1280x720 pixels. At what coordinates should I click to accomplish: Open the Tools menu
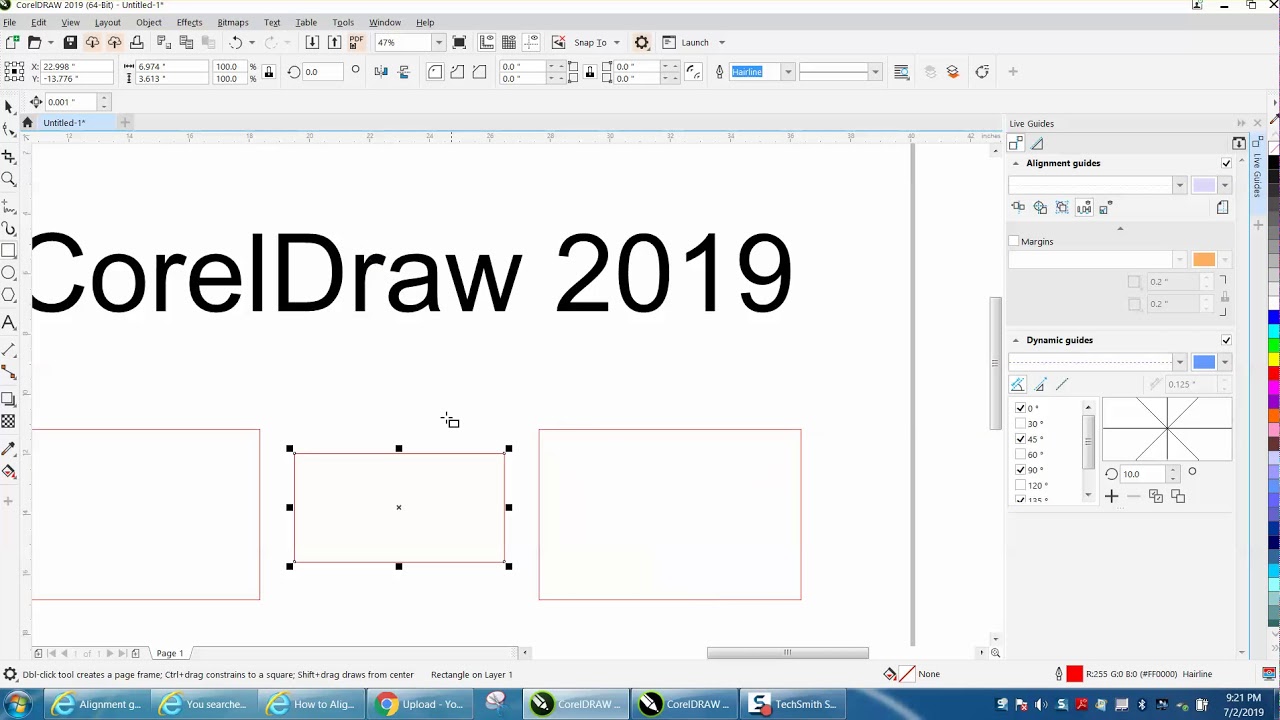tap(343, 22)
